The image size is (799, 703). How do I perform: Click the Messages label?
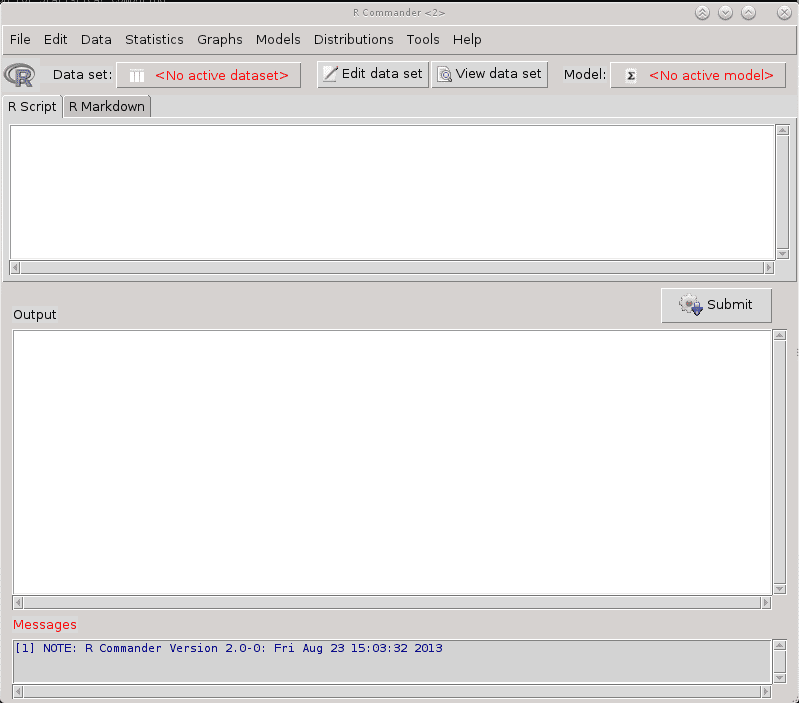pos(45,625)
